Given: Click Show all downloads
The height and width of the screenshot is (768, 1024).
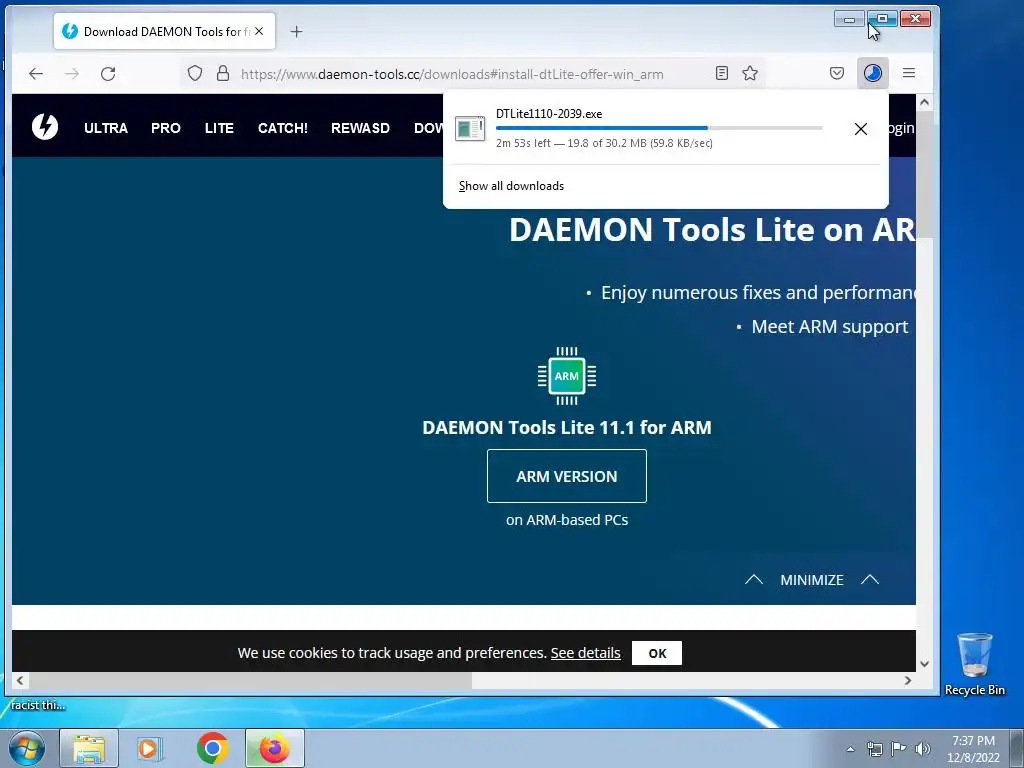Looking at the screenshot, I should (x=511, y=186).
